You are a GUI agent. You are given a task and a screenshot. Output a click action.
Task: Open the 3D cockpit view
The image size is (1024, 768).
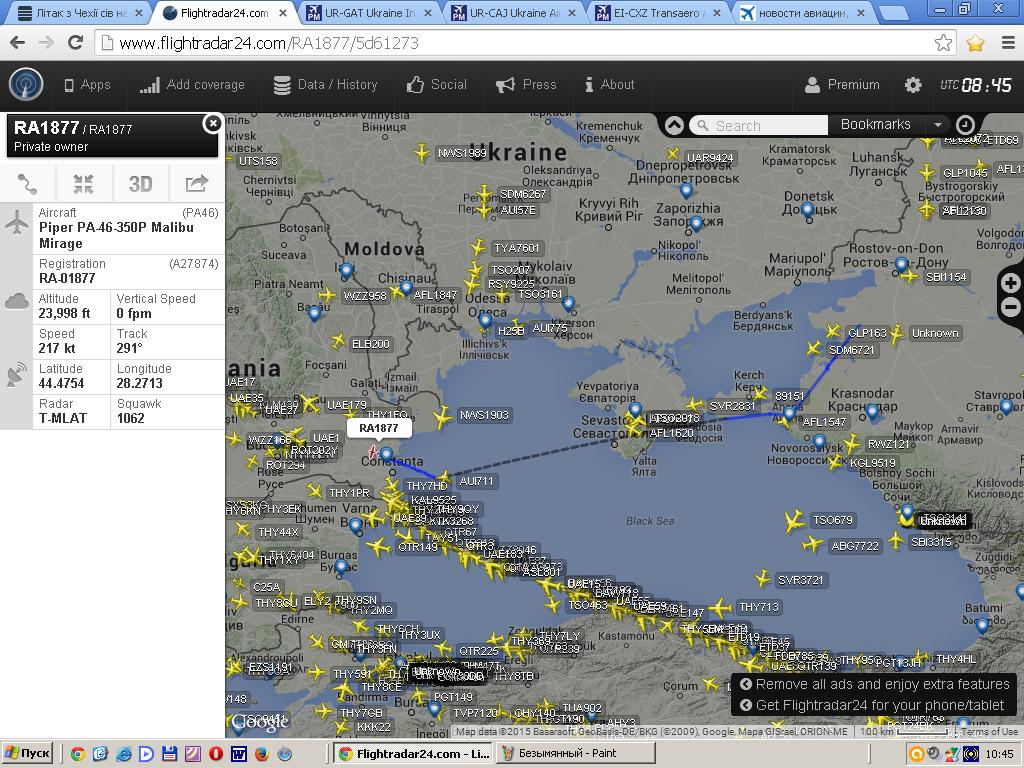(x=140, y=184)
